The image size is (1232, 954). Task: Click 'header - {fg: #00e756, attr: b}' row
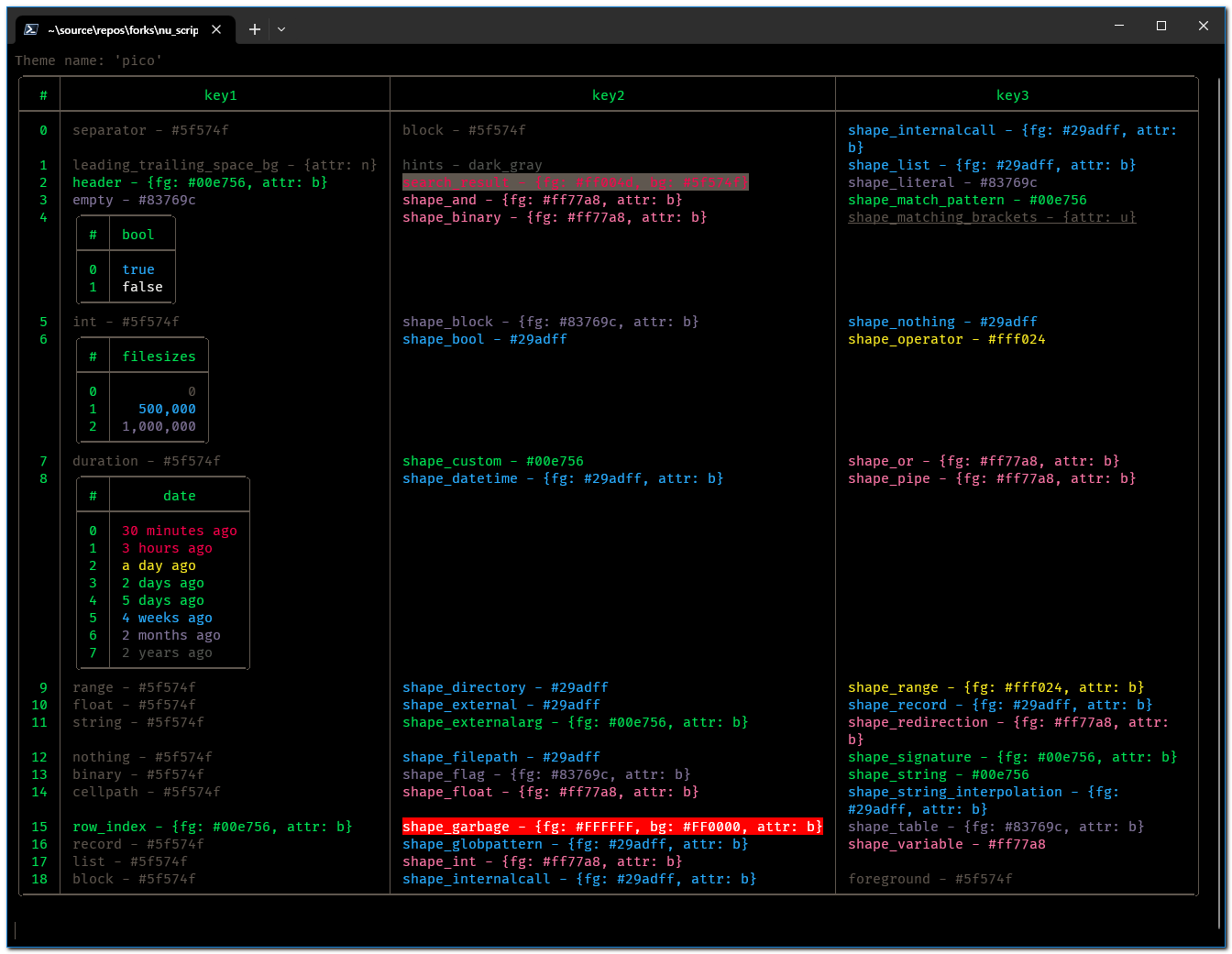tap(200, 182)
